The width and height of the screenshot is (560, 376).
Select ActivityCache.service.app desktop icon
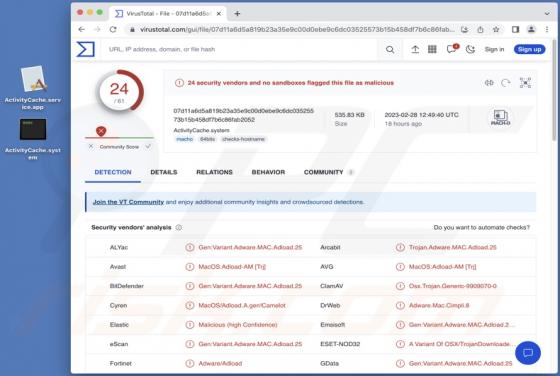point(32,87)
